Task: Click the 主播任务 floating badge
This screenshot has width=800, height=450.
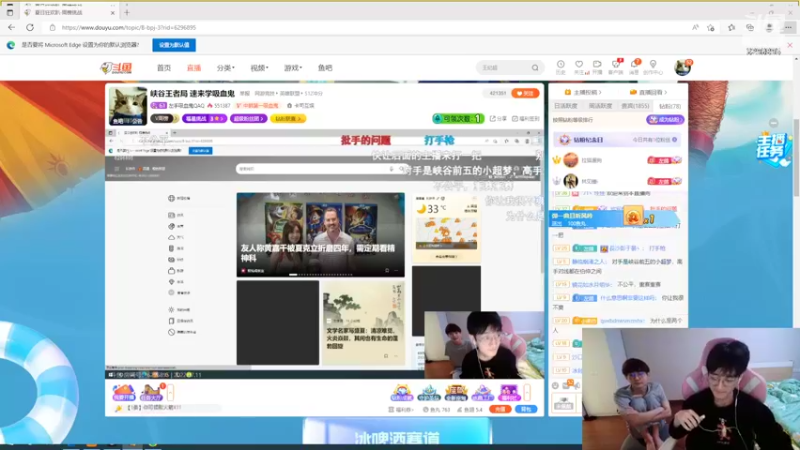Action: click(773, 148)
